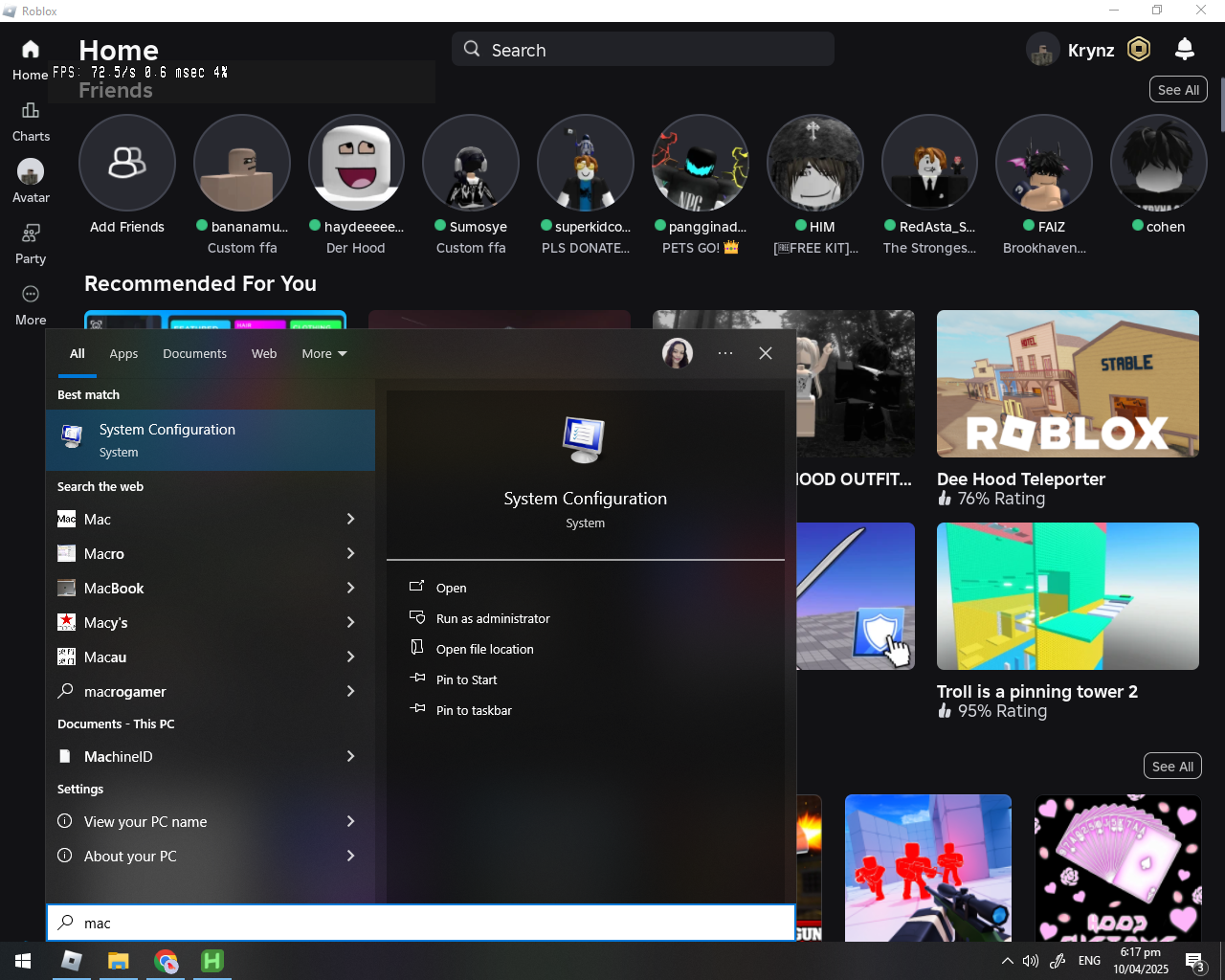The image size is (1225, 980).
Task: Open FAIZ friend avatar
Action: coord(1044,163)
